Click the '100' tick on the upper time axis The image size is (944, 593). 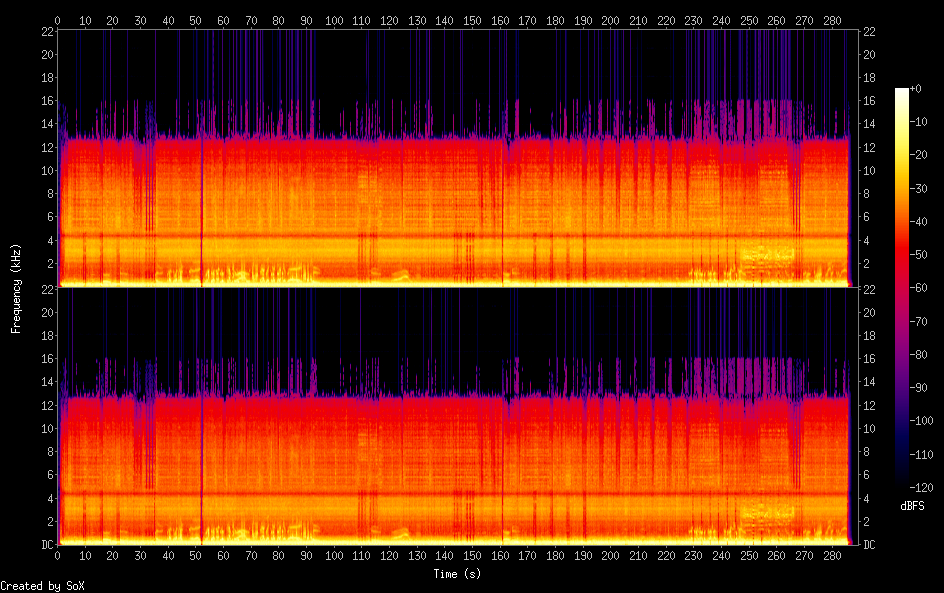334,20
